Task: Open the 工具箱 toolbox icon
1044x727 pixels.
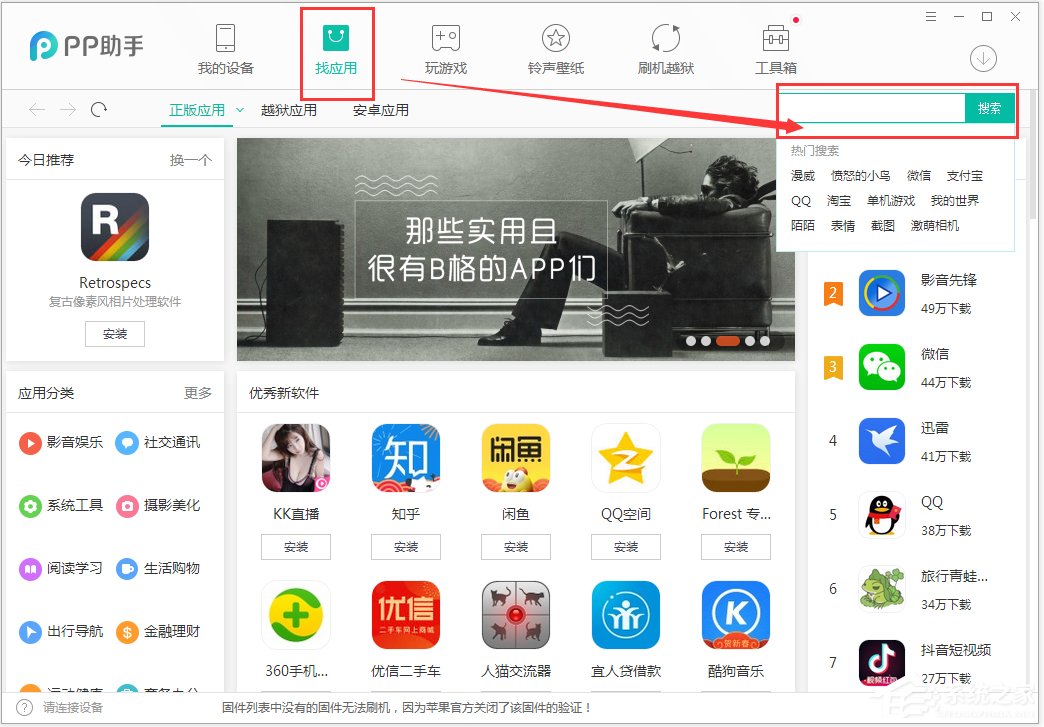Action: tap(776, 38)
